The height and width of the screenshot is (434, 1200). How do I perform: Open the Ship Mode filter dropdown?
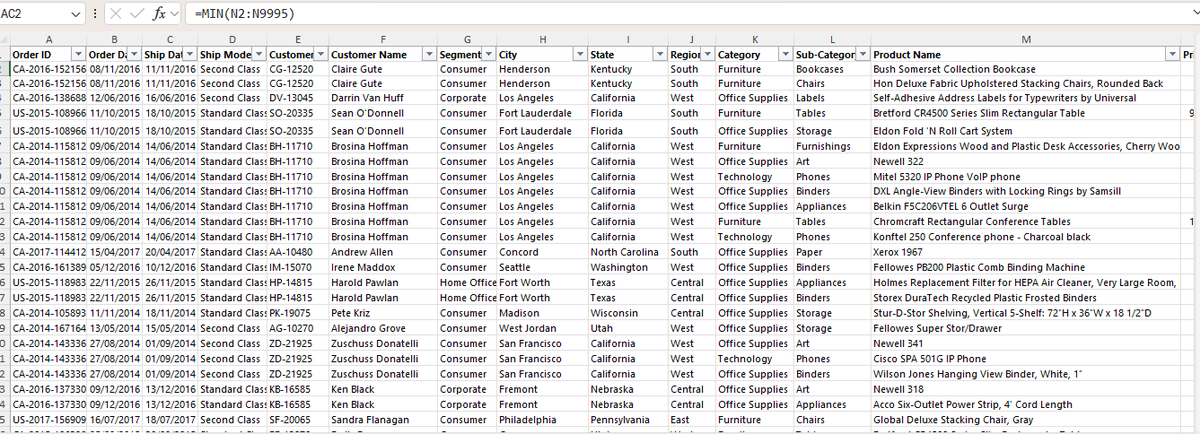[x=260, y=54]
